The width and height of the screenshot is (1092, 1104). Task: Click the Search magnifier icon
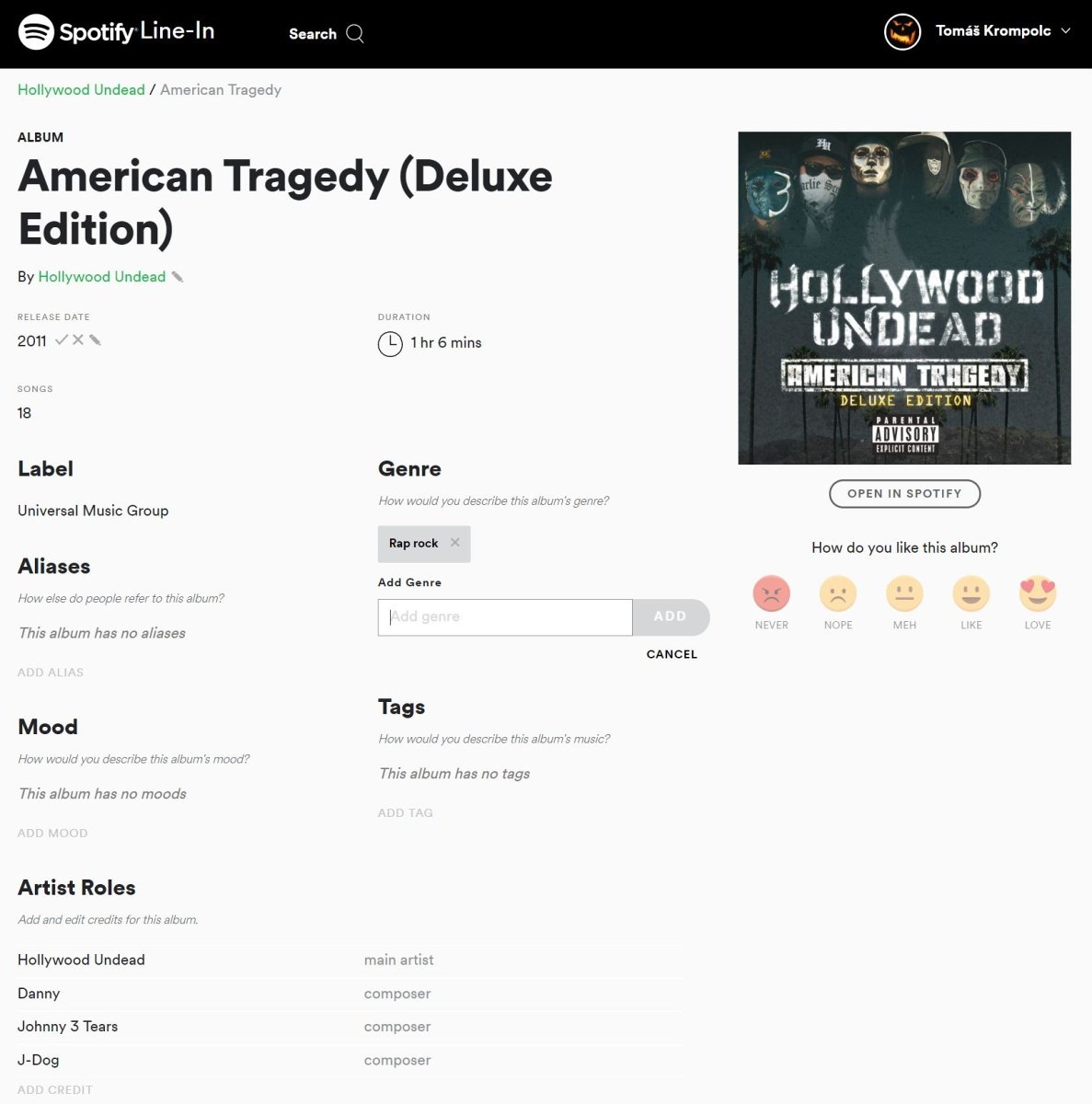[355, 34]
